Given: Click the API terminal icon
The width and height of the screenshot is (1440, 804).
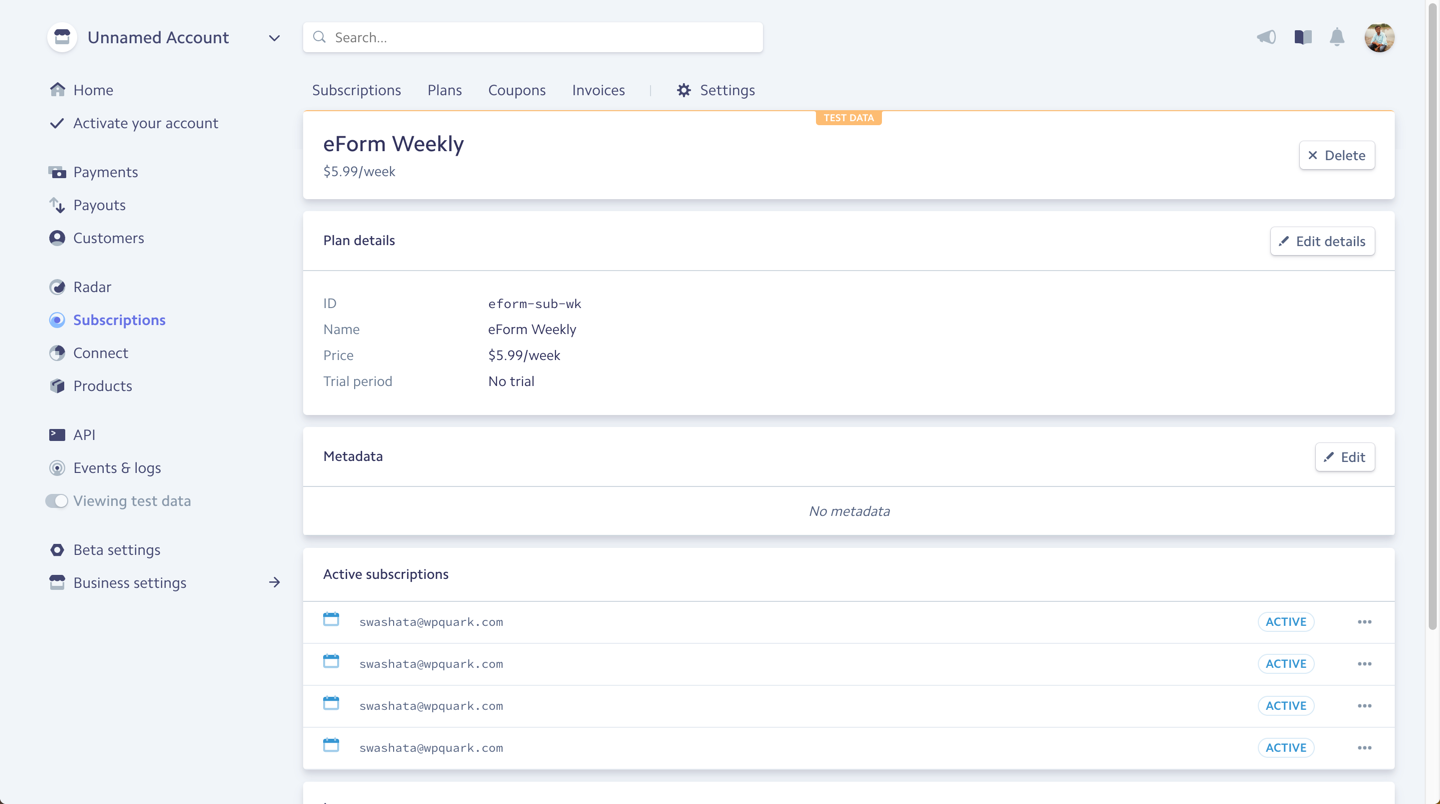Looking at the screenshot, I should pyautogui.click(x=57, y=435).
